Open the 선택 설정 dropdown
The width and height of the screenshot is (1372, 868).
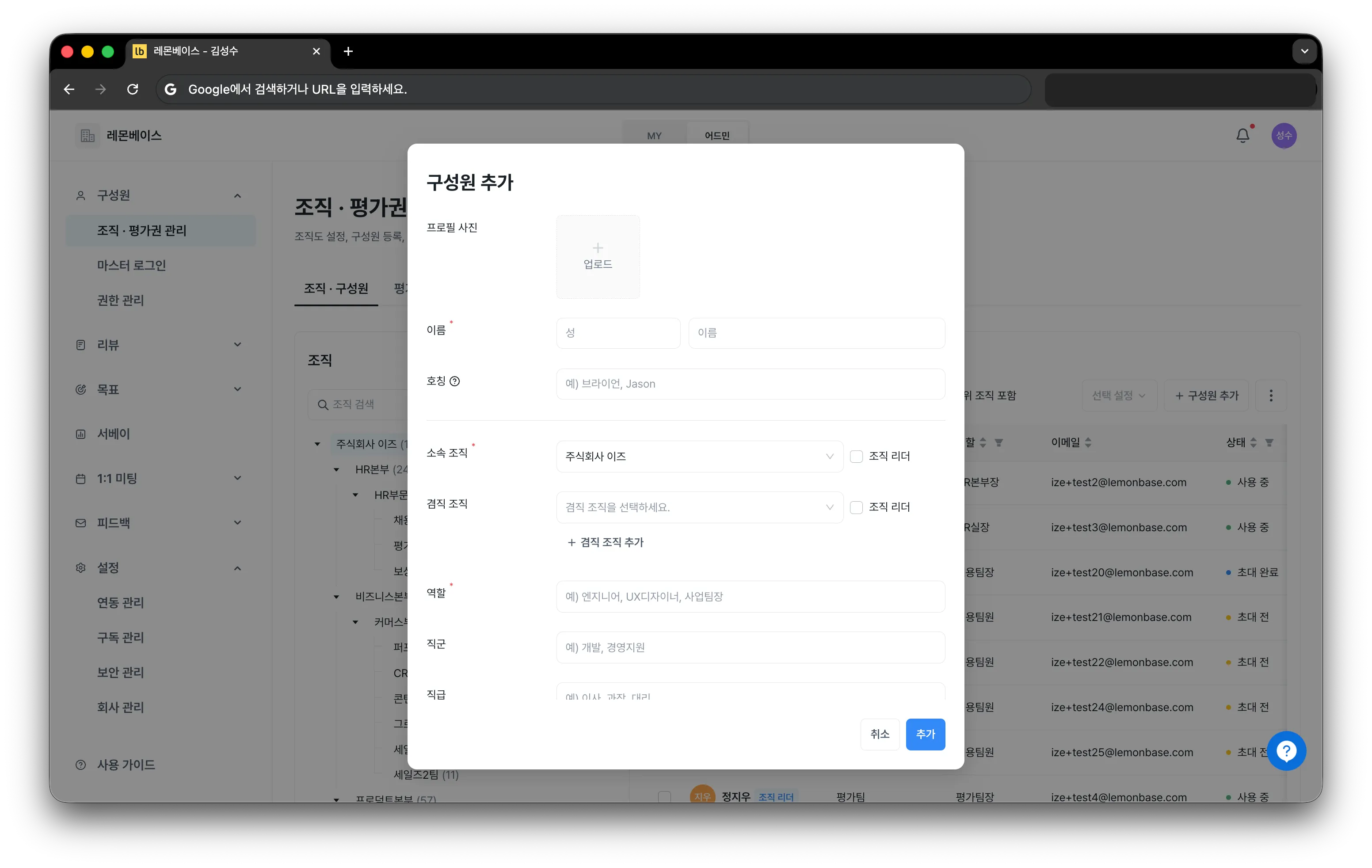(x=1119, y=395)
